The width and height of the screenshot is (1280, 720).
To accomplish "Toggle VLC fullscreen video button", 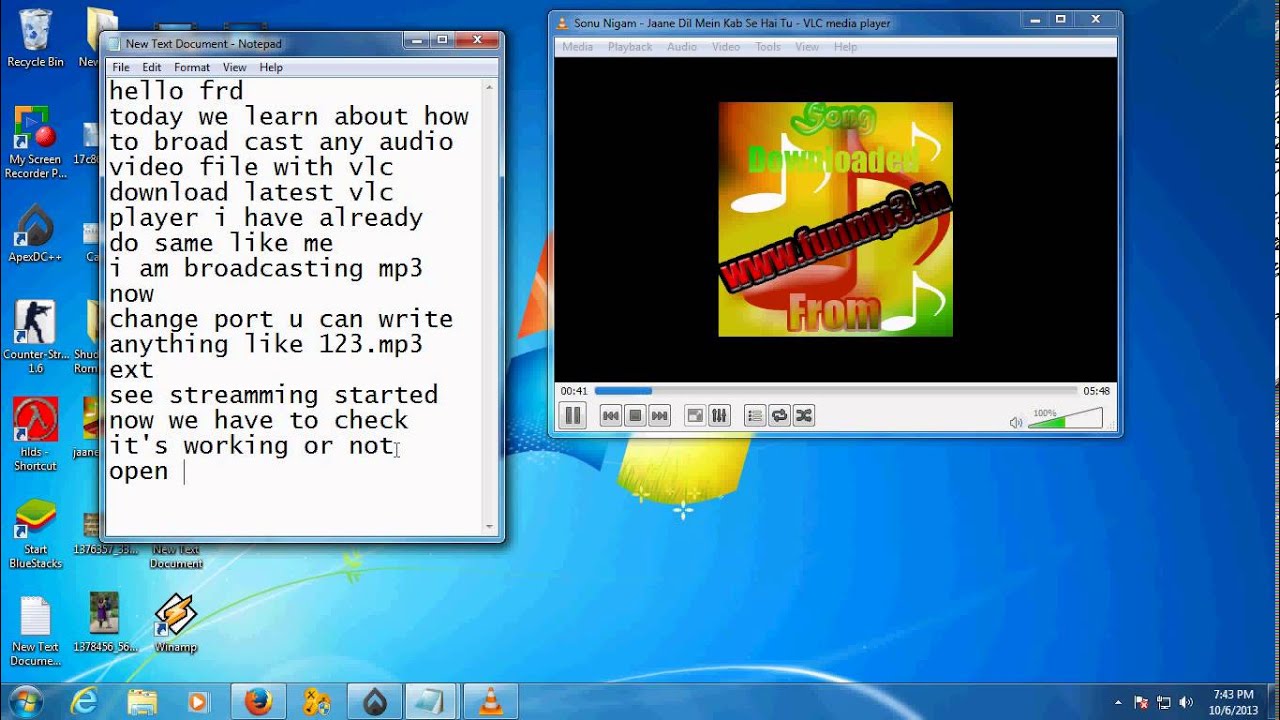I will point(695,416).
